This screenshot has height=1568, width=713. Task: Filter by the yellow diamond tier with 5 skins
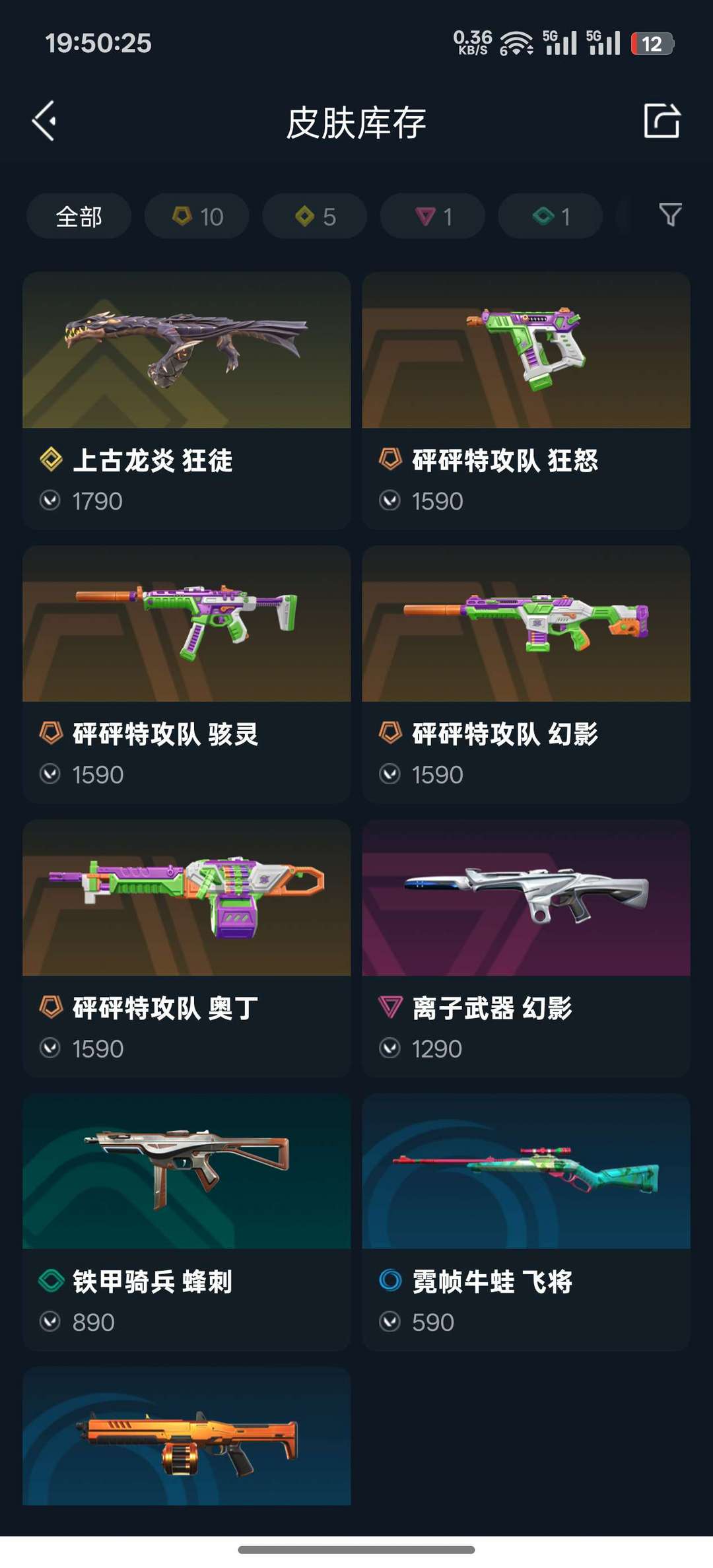coord(314,216)
